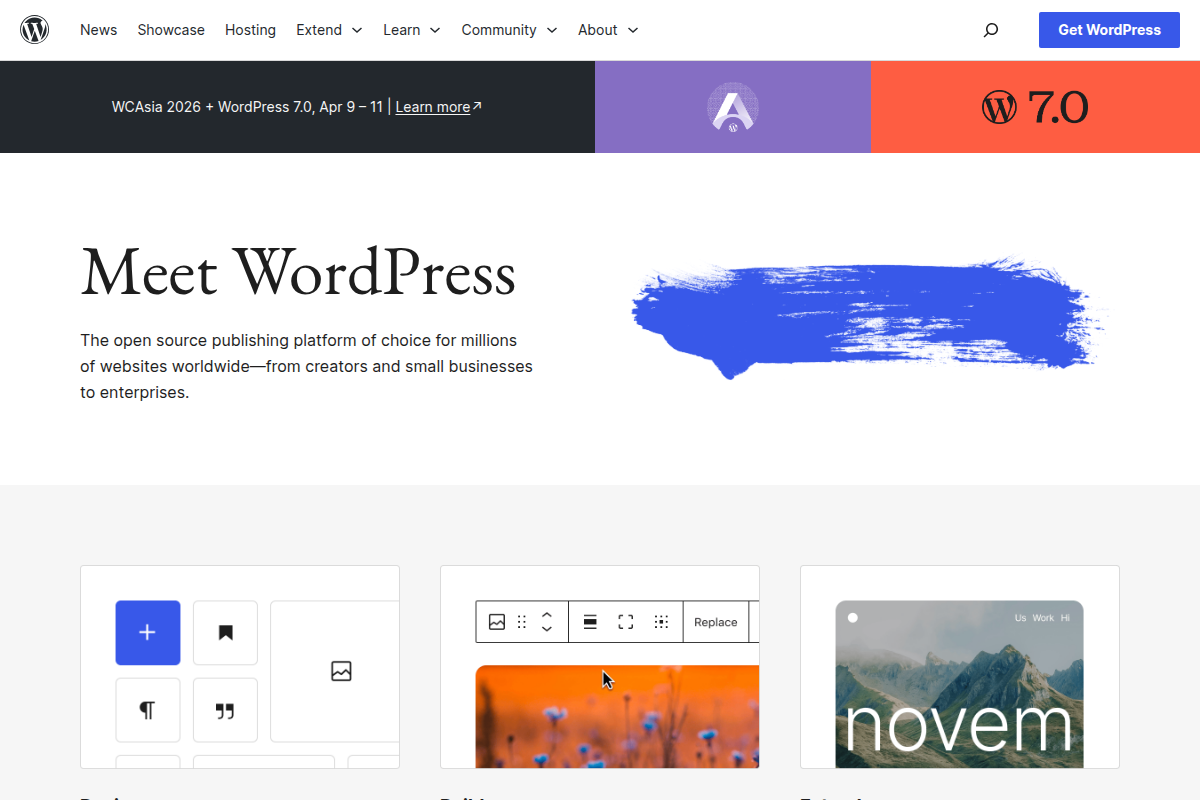Image resolution: width=1200 pixels, height=800 pixels.
Task: Open the search icon
Action: pos(990,30)
